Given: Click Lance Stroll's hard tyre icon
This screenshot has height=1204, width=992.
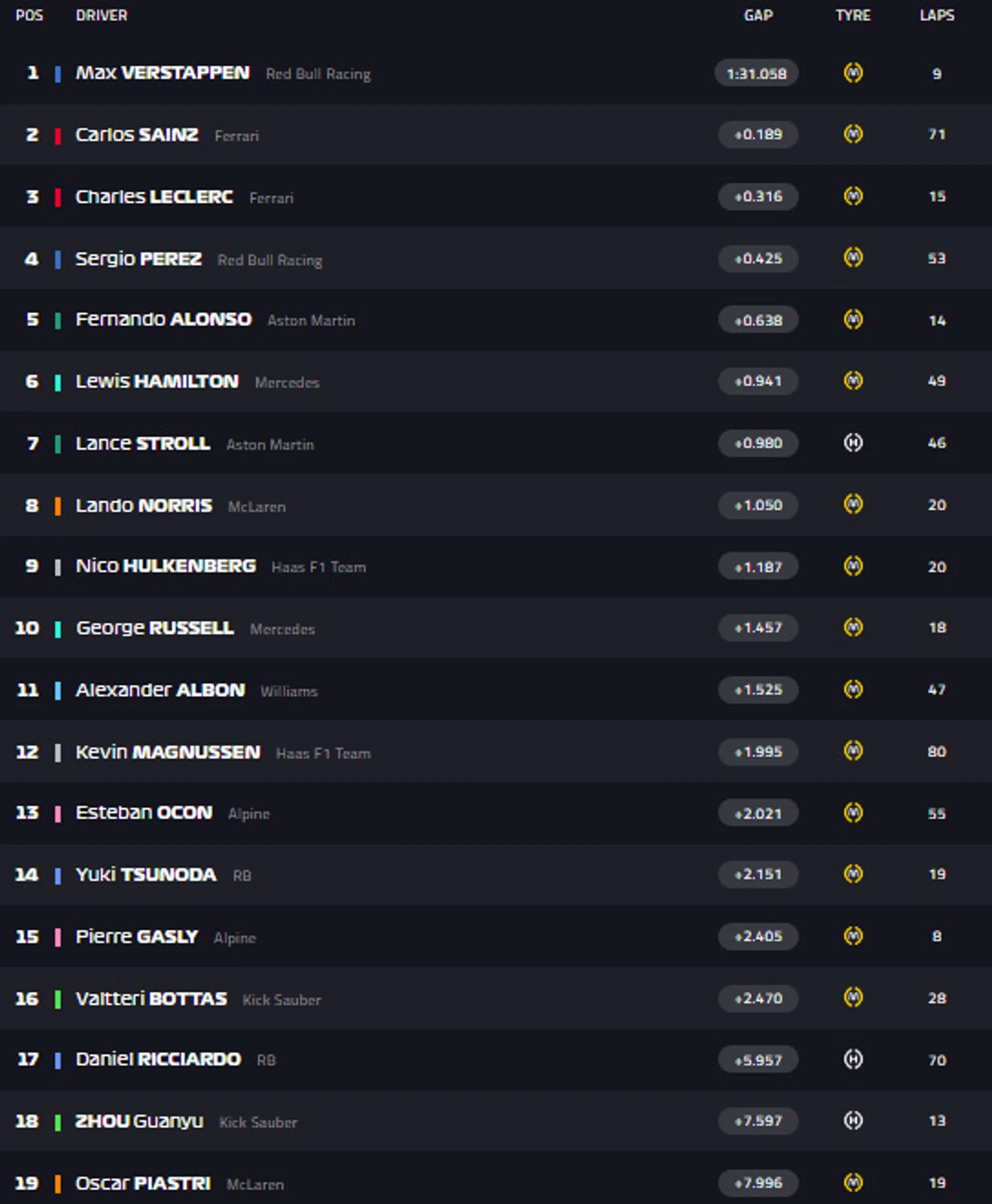Looking at the screenshot, I should click(853, 443).
